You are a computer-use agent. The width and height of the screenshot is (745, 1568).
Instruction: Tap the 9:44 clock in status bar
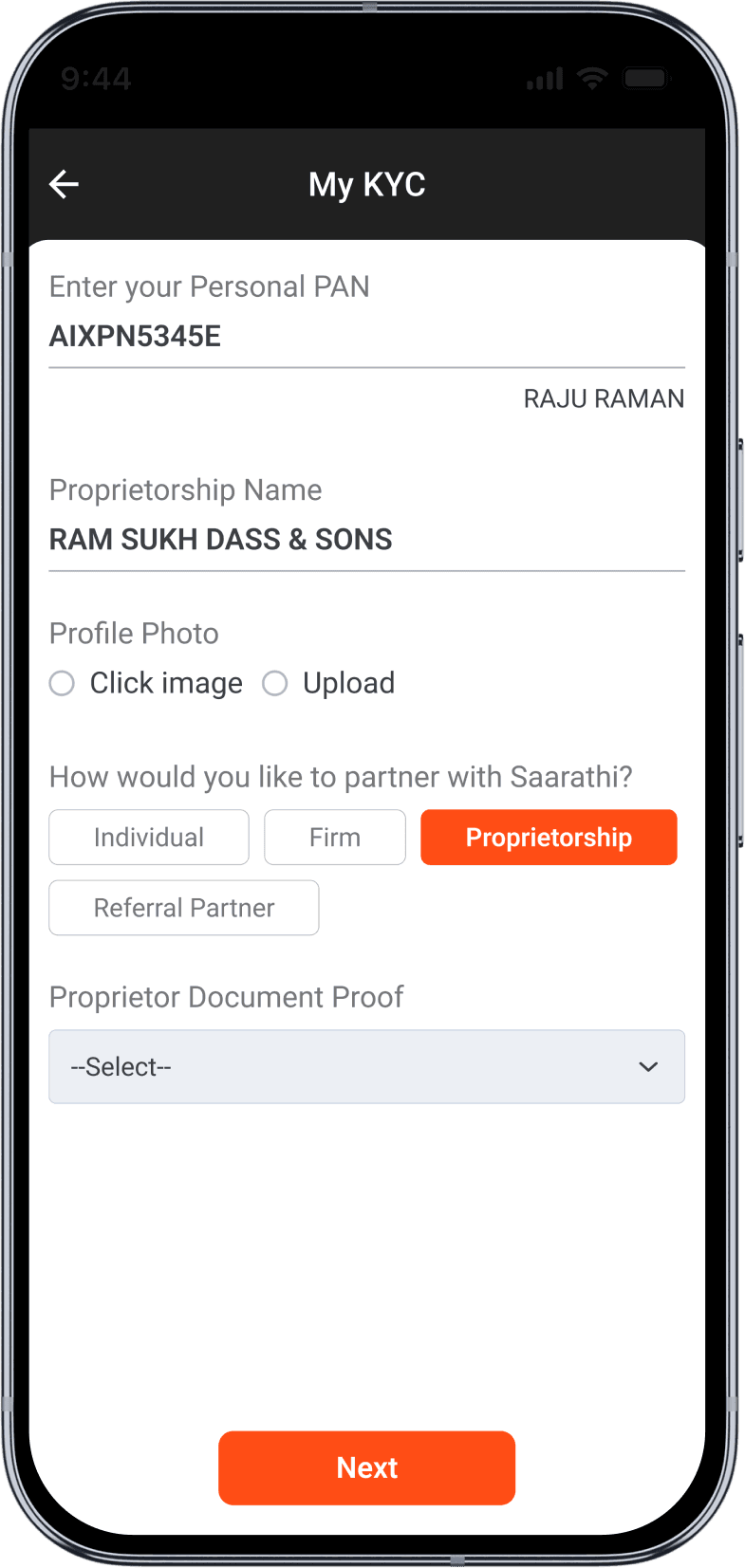click(x=96, y=79)
